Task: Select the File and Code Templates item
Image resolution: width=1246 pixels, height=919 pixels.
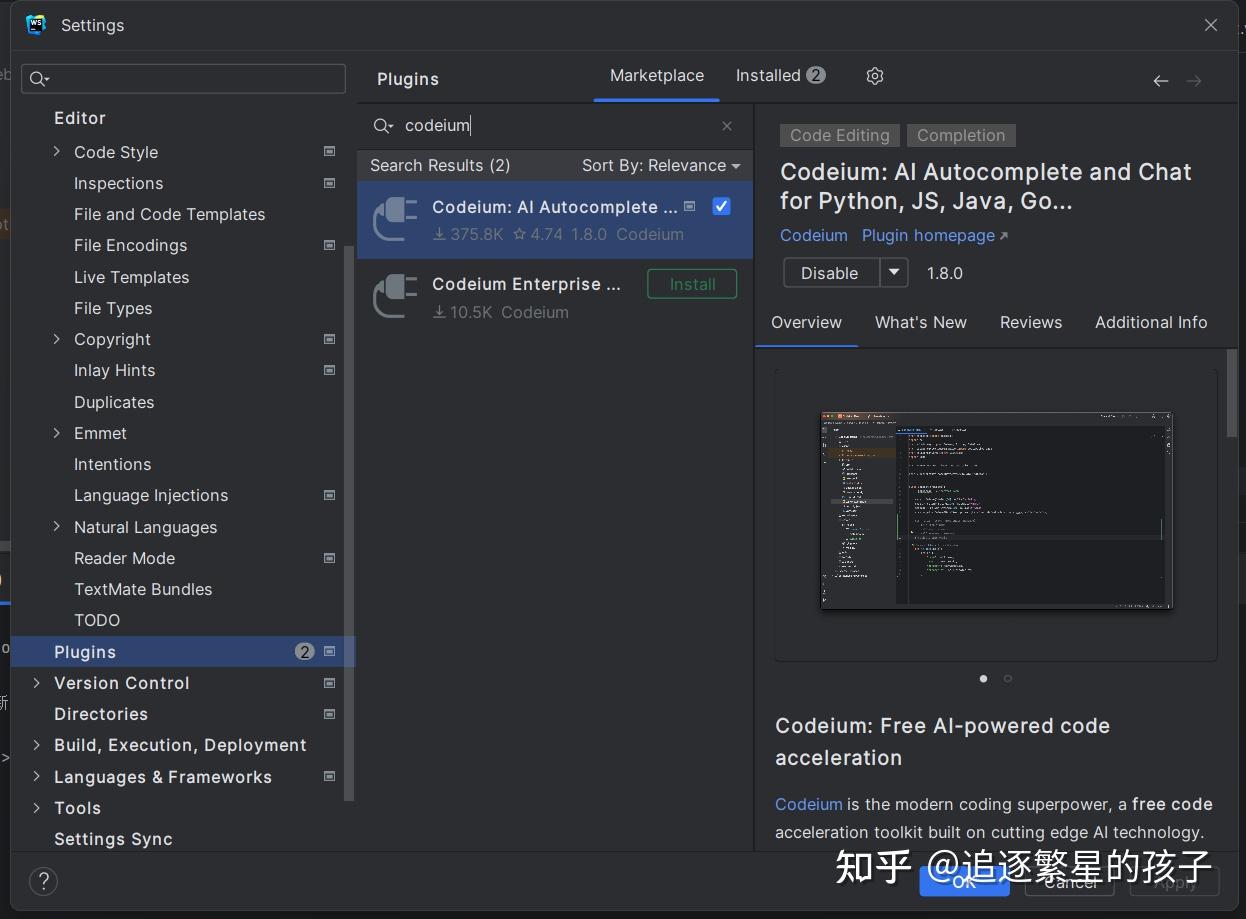Action: click(170, 214)
